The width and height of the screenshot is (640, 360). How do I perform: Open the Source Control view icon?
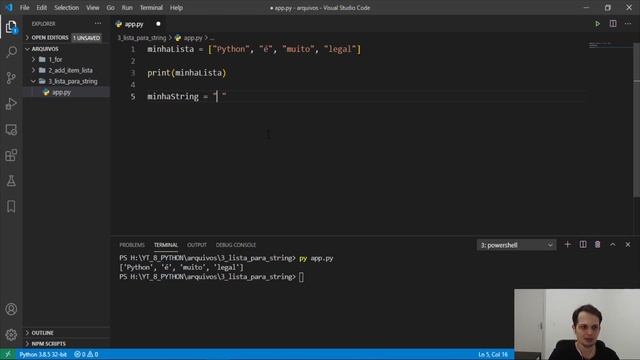[x=11, y=78]
